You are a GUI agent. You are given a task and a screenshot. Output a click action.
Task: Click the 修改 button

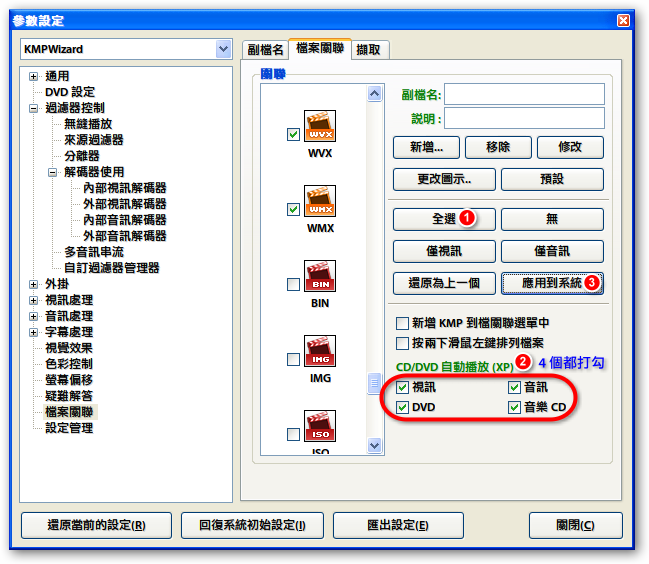pyautogui.click(x=570, y=147)
